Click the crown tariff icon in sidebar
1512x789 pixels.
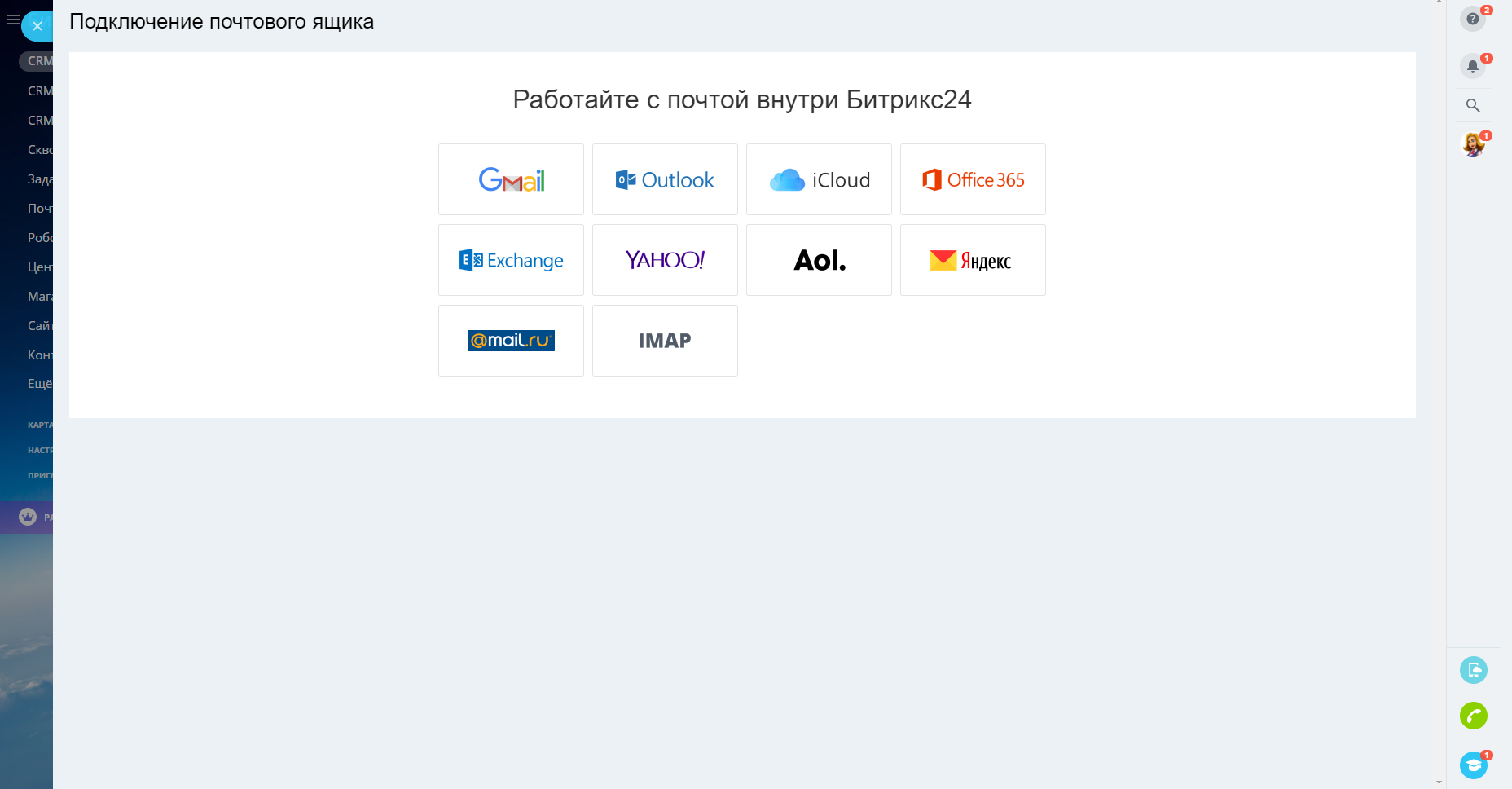[28, 517]
